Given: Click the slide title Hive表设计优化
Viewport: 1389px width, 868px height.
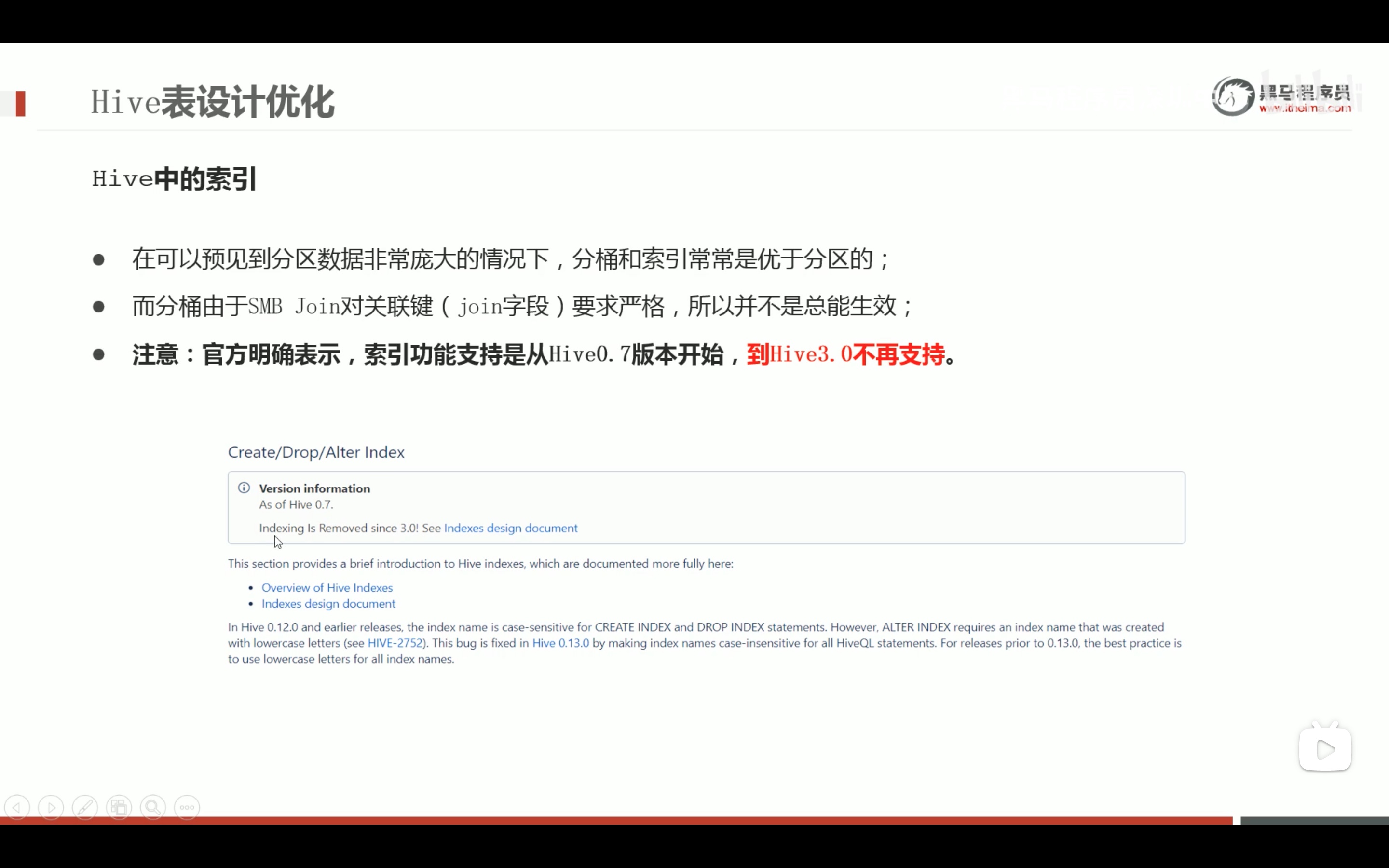Looking at the screenshot, I should coord(212,102).
